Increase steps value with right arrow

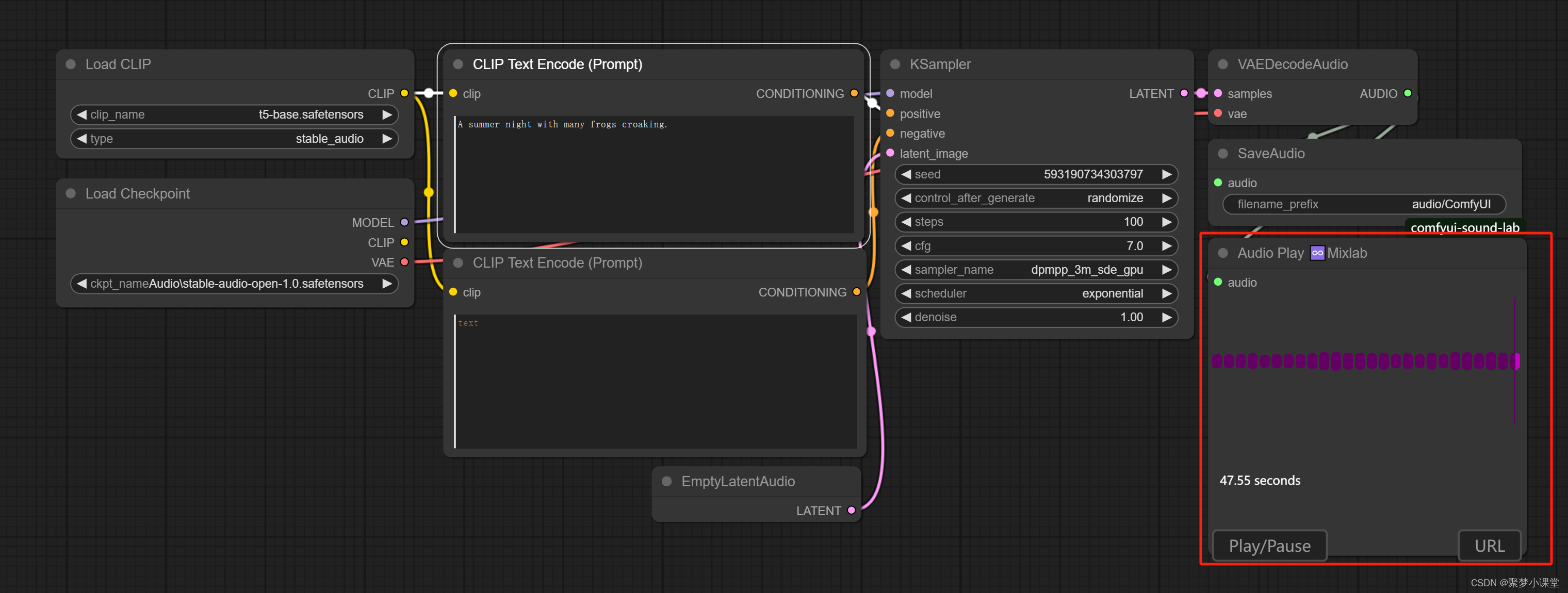1166,222
